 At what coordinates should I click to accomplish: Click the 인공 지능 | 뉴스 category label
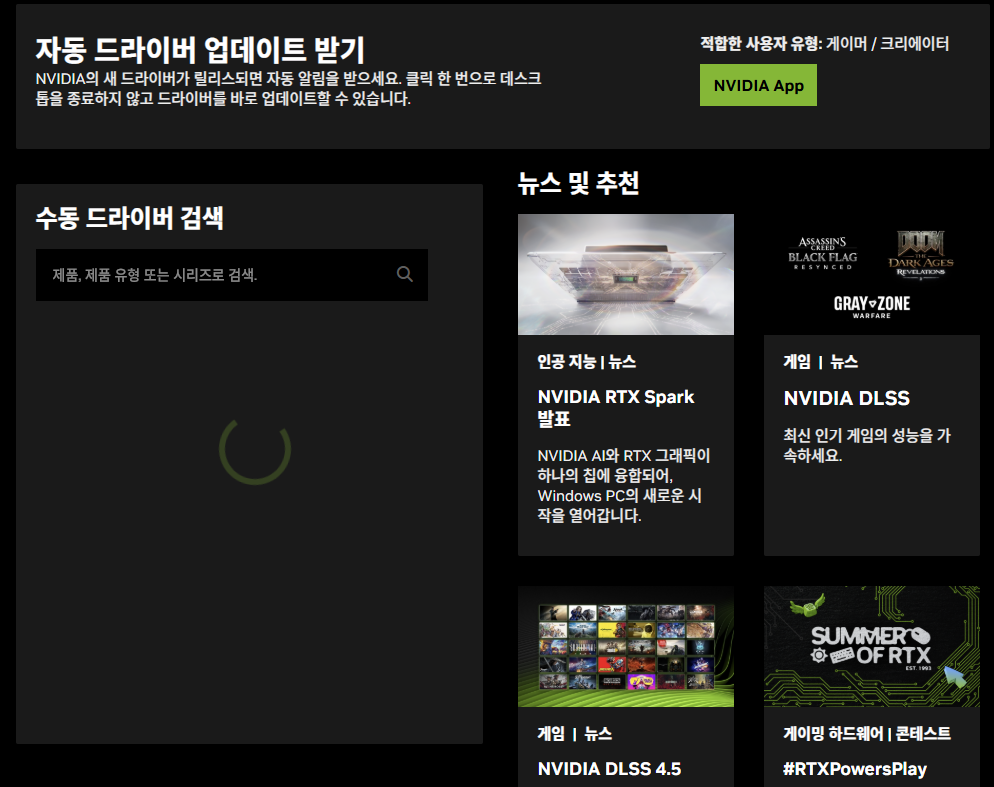(x=586, y=361)
